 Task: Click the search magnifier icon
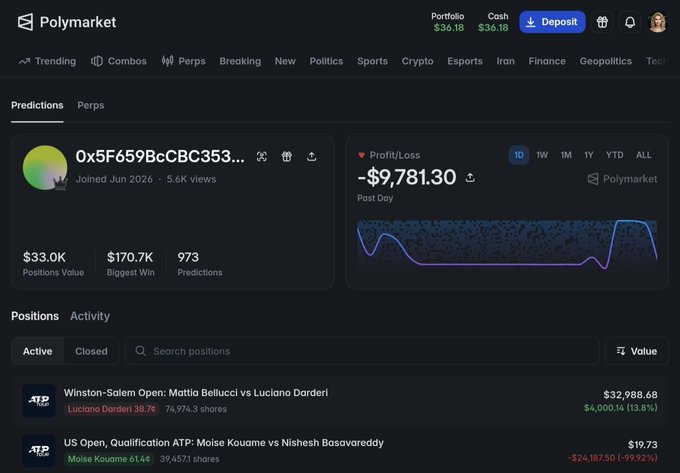click(141, 351)
